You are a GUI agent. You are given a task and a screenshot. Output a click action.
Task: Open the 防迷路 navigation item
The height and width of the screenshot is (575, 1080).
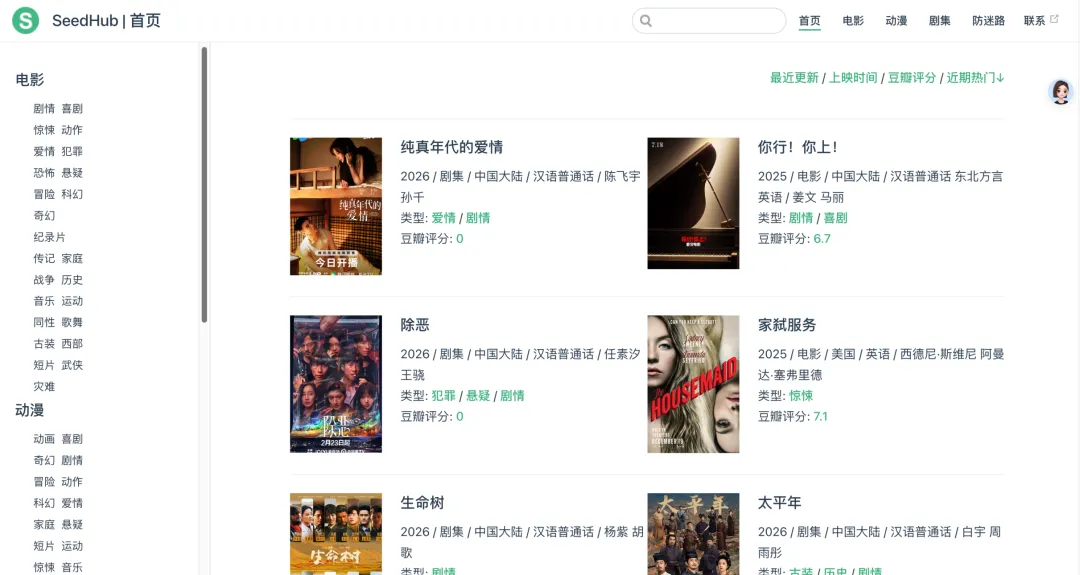(x=988, y=21)
